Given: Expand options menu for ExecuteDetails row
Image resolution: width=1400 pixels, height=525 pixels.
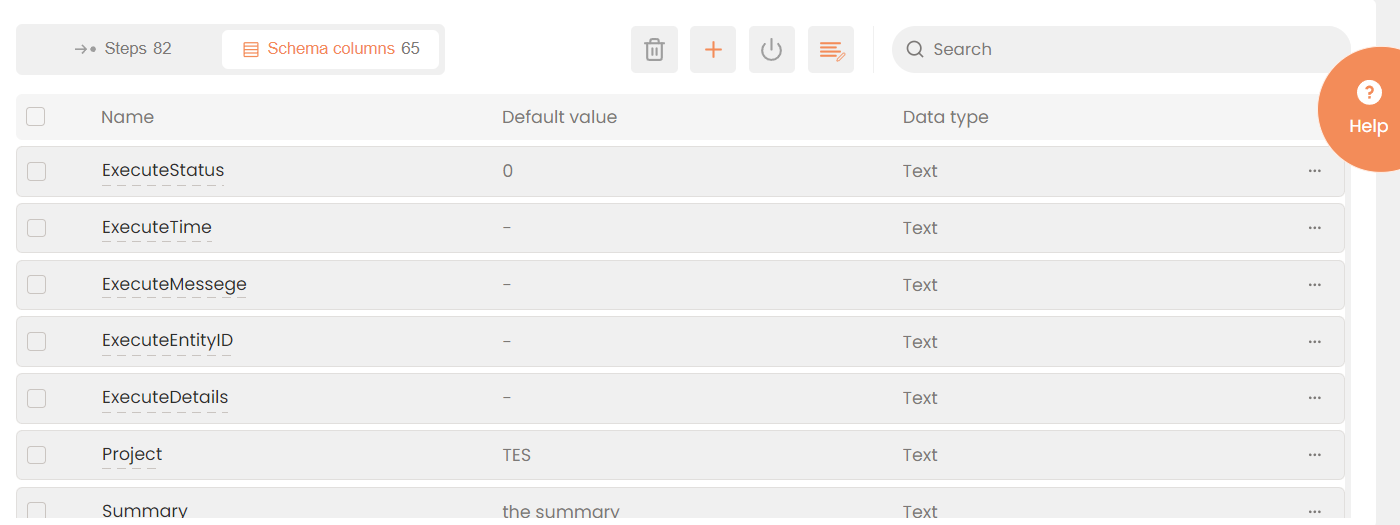Looking at the screenshot, I should [1314, 398].
